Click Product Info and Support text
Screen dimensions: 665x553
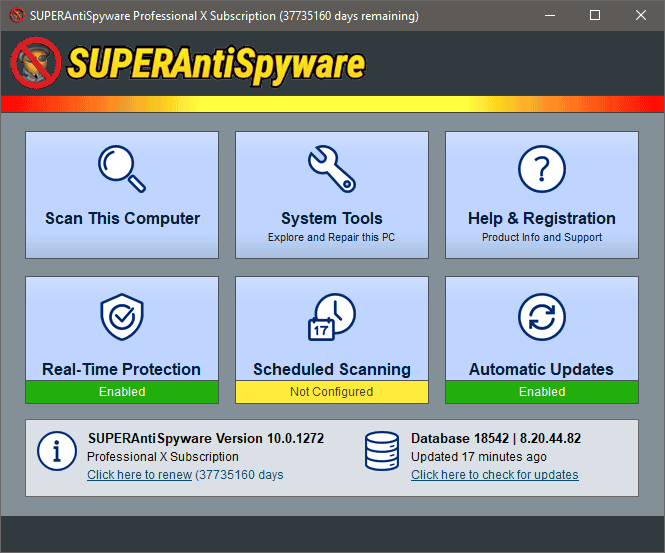pyautogui.click(x=542, y=237)
